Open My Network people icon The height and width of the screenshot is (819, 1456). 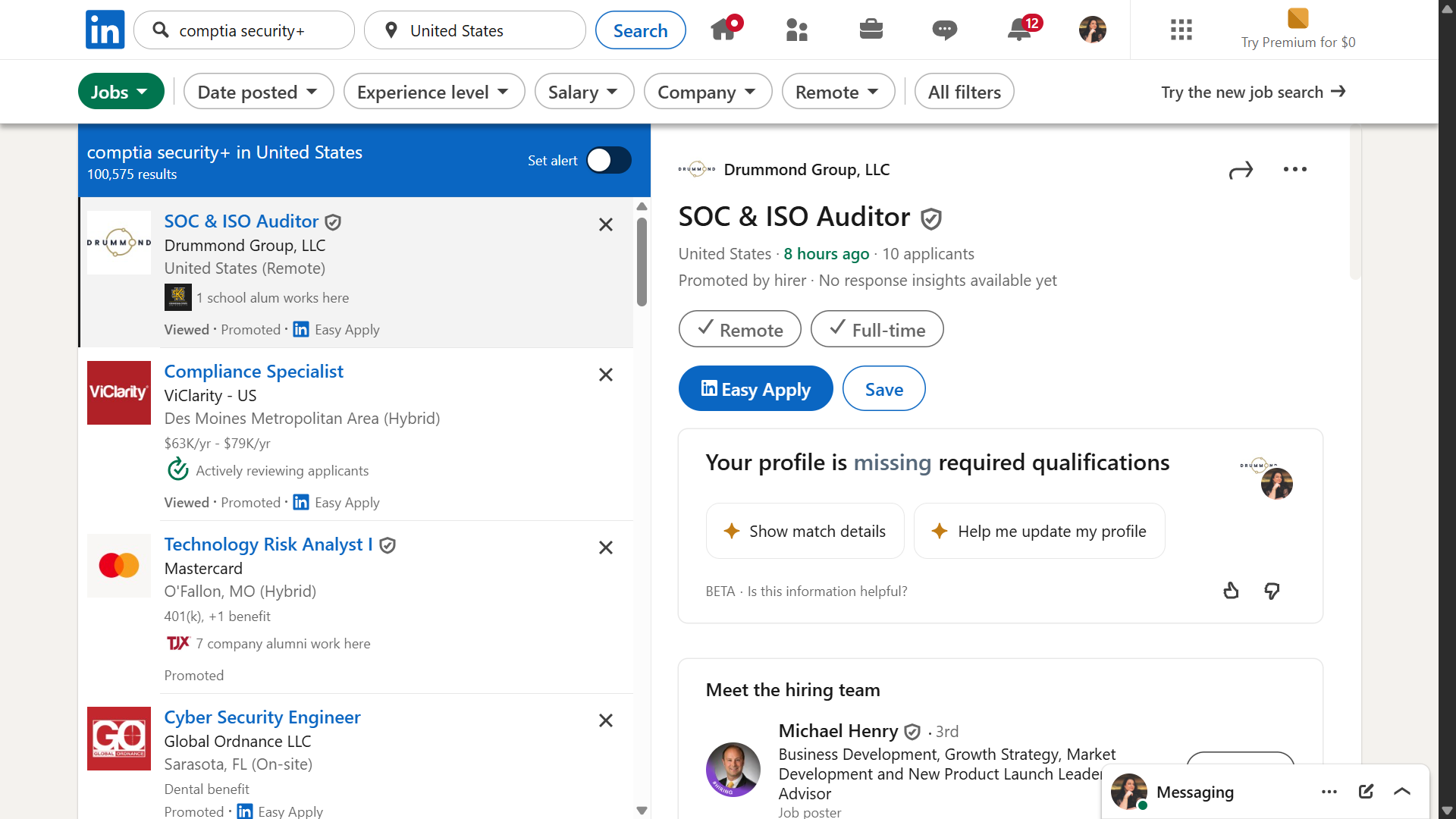point(797,30)
